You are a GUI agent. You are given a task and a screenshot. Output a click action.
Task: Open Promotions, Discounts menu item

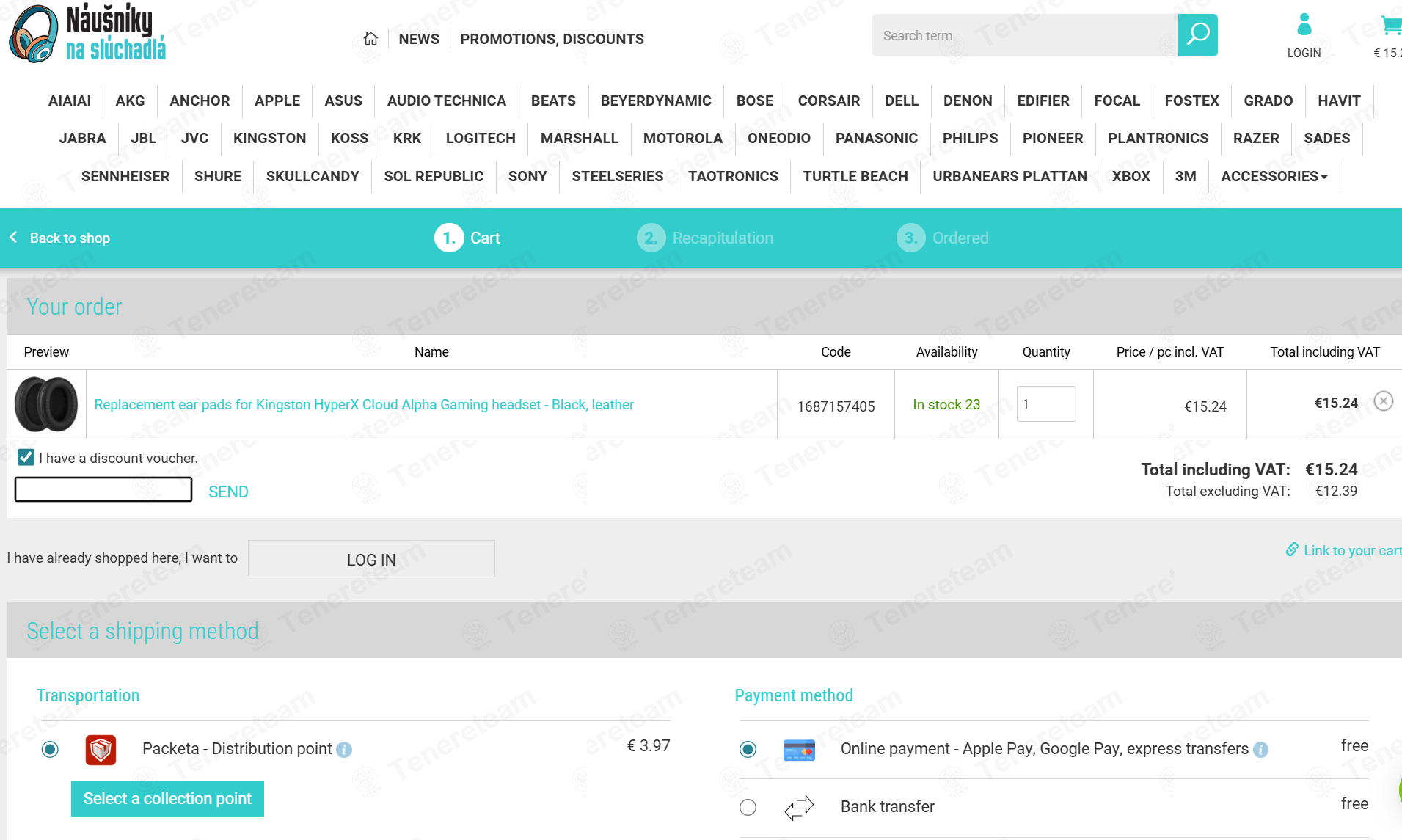coord(552,39)
